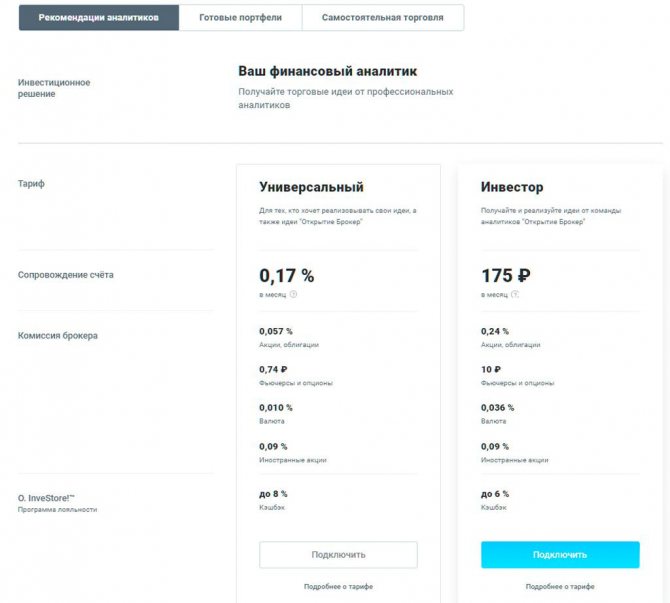
Task: Open Подробнее о тарифе under Универсальный
Action: [x=338, y=586]
